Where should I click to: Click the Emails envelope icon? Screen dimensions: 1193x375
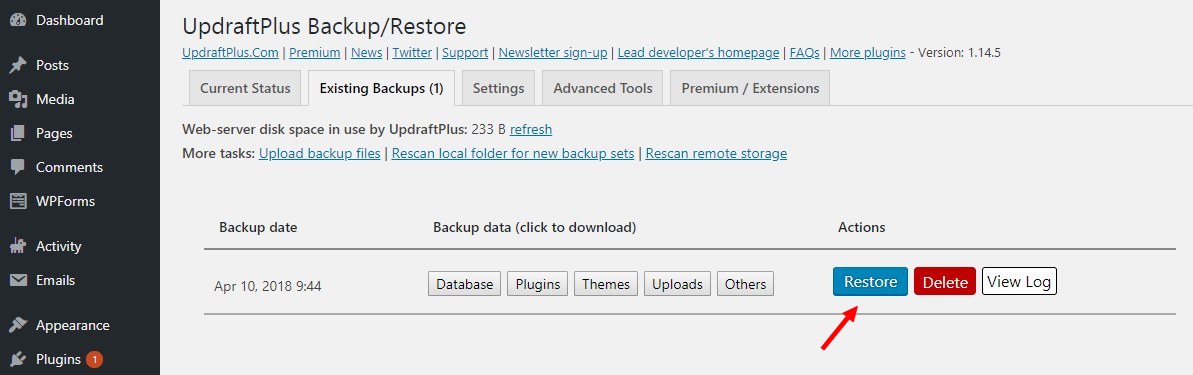point(17,281)
